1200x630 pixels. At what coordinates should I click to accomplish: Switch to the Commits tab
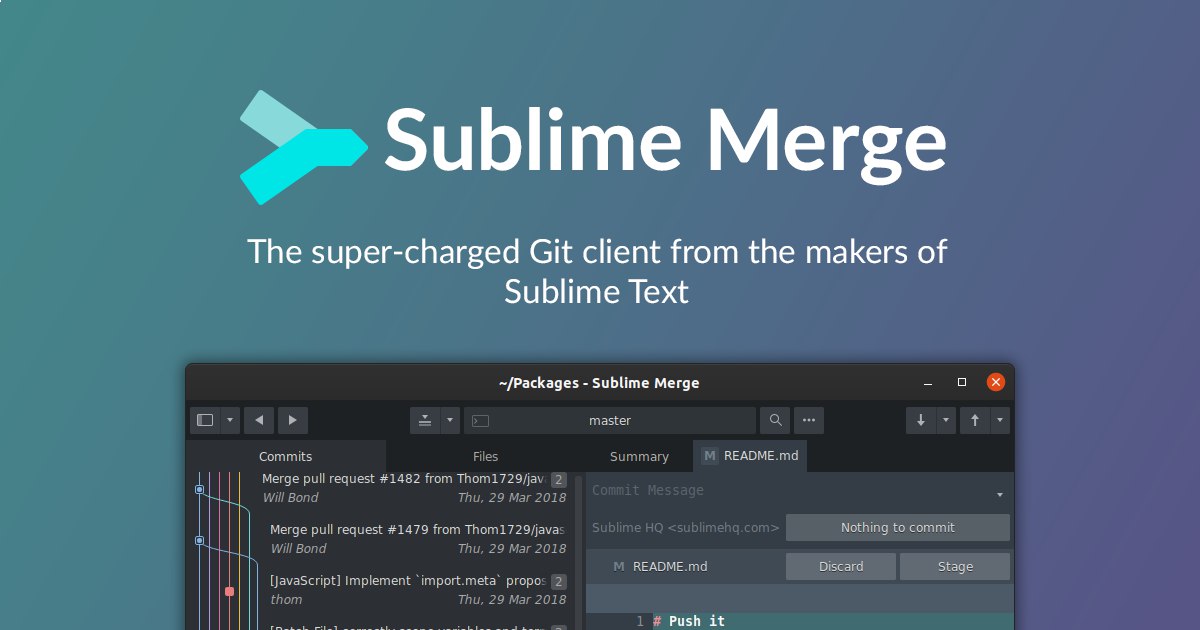[286, 456]
